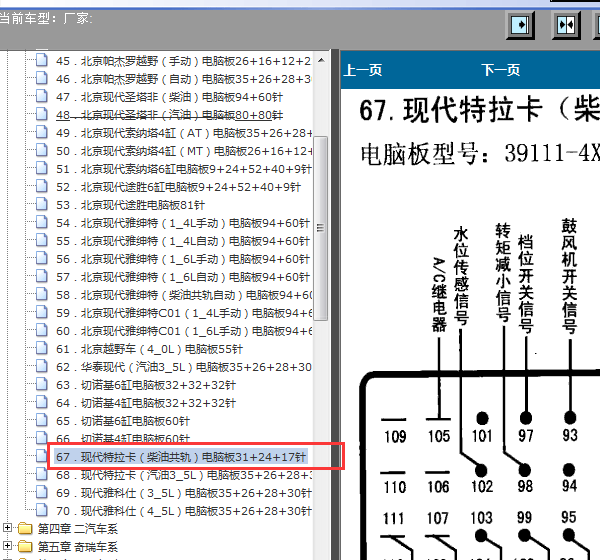The height and width of the screenshot is (560, 600).
Task: Click document icon beside item 65
Action: point(42,420)
